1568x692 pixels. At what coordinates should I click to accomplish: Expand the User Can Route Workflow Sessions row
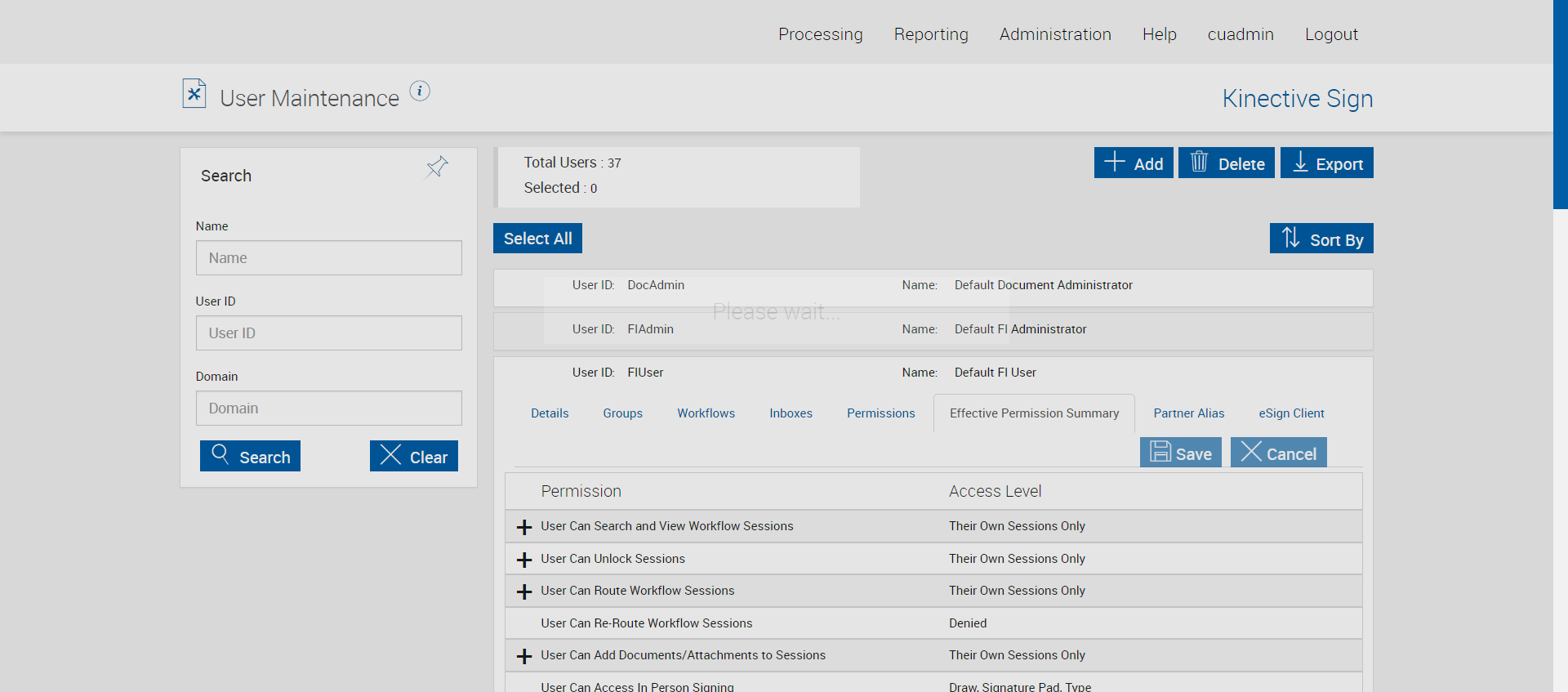(x=524, y=592)
